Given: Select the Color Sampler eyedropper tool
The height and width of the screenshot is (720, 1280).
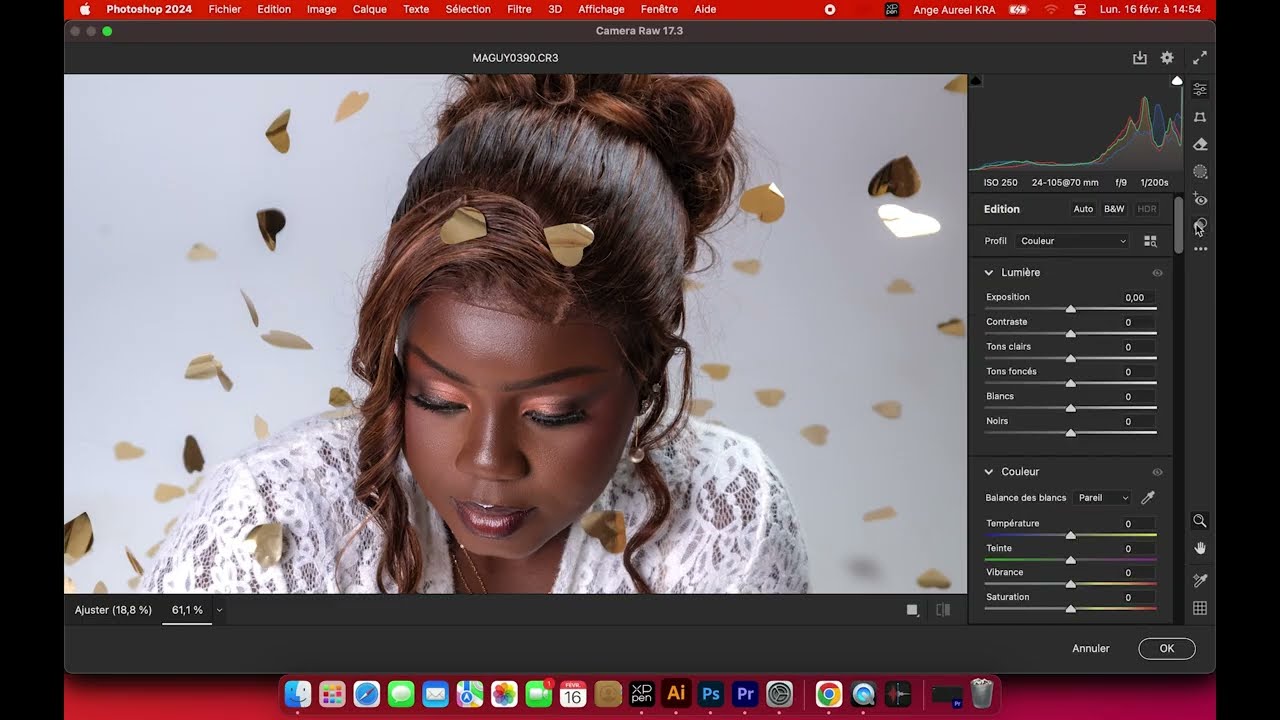Looking at the screenshot, I should (1200, 580).
